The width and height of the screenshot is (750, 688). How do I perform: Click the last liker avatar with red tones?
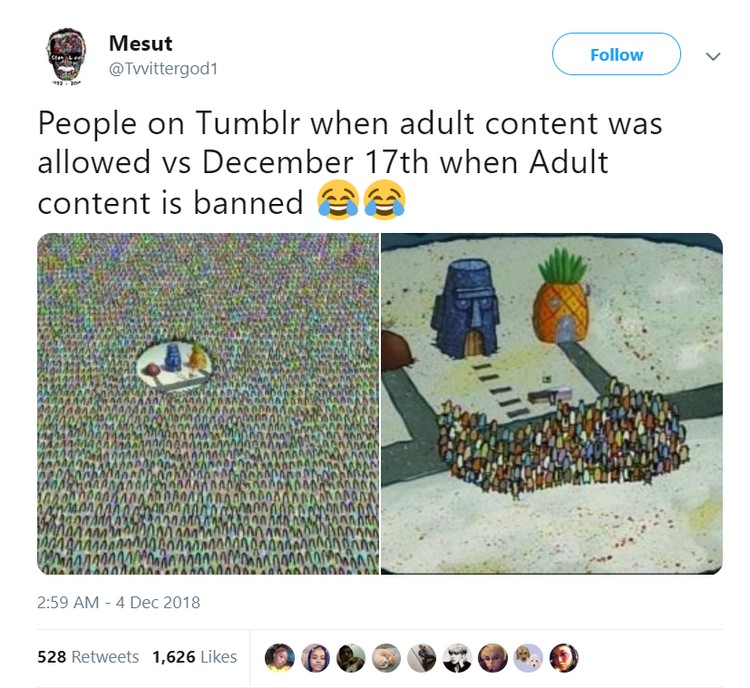564,657
